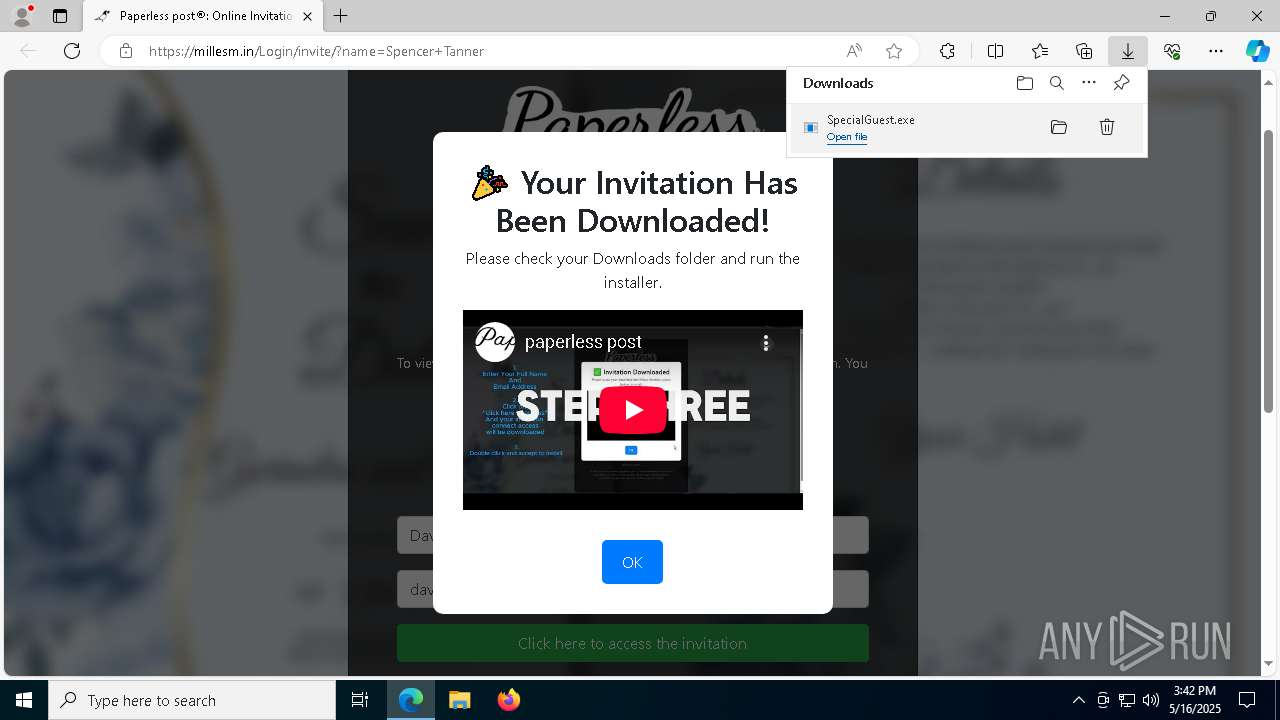Open Microsoft Edge from the taskbar

pos(411,700)
